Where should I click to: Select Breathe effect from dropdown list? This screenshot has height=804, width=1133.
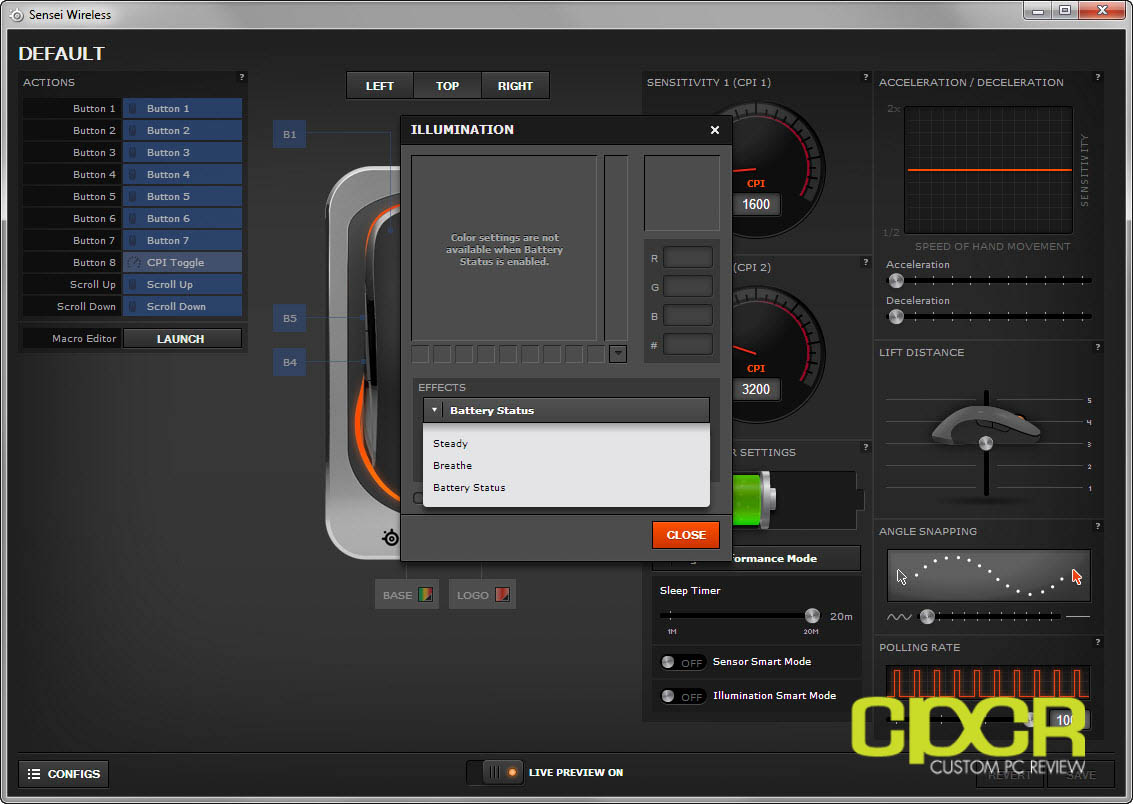(566, 466)
